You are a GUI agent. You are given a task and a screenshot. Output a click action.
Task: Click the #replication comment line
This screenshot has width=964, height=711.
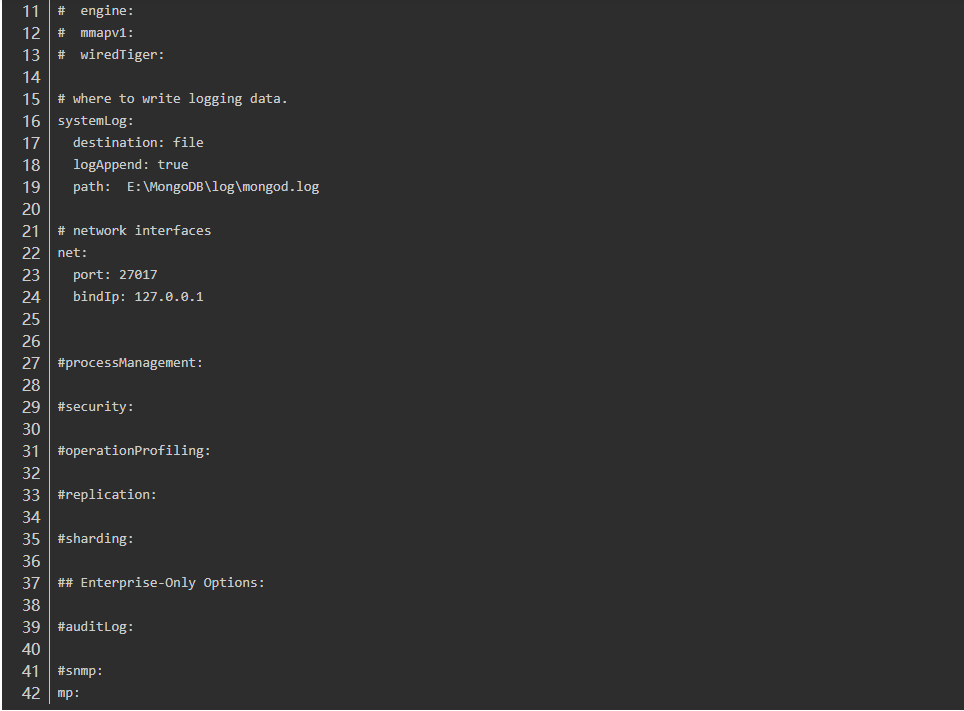pyautogui.click(x=107, y=495)
